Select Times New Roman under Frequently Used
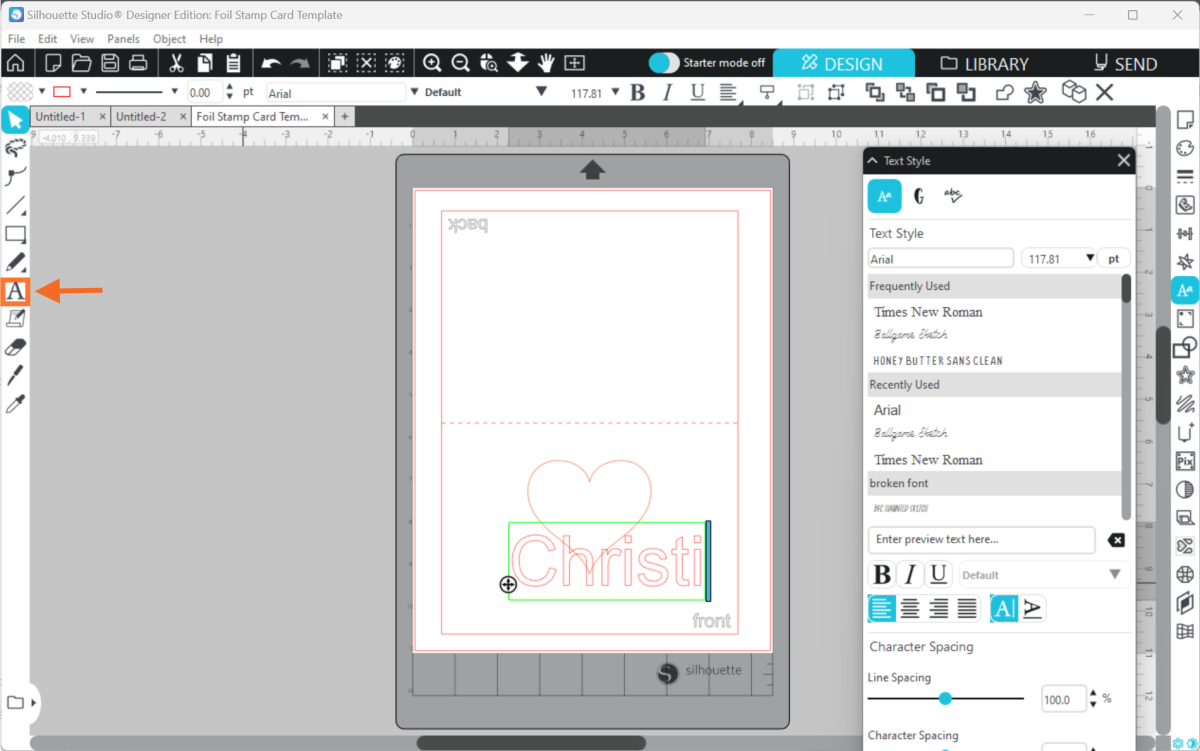This screenshot has width=1200, height=751. (x=928, y=312)
